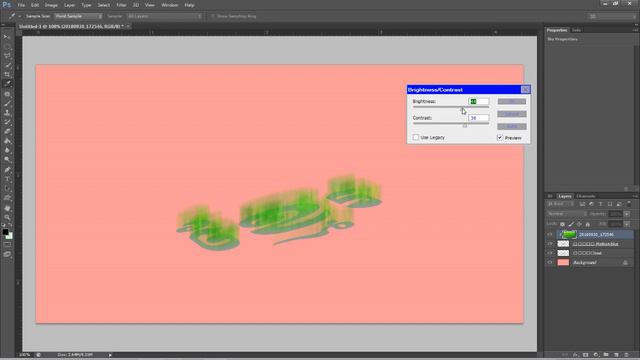The height and width of the screenshot is (360, 640).
Task: Click the Brightness value input field
Action: click(x=478, y=102)
